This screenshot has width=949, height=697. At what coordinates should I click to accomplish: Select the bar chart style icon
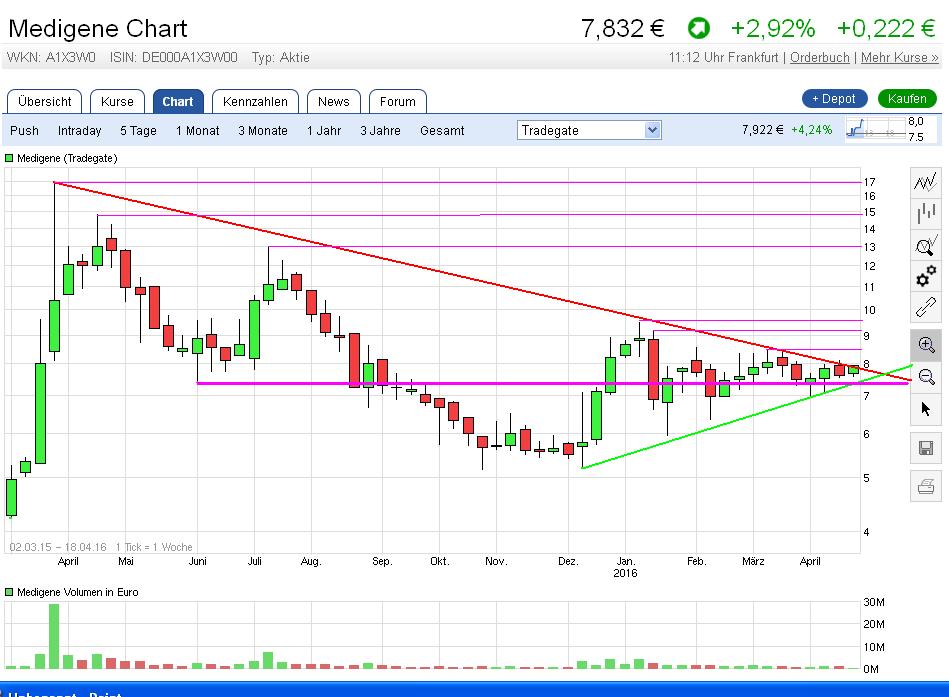pyautogui.click(x=926, y=213)
